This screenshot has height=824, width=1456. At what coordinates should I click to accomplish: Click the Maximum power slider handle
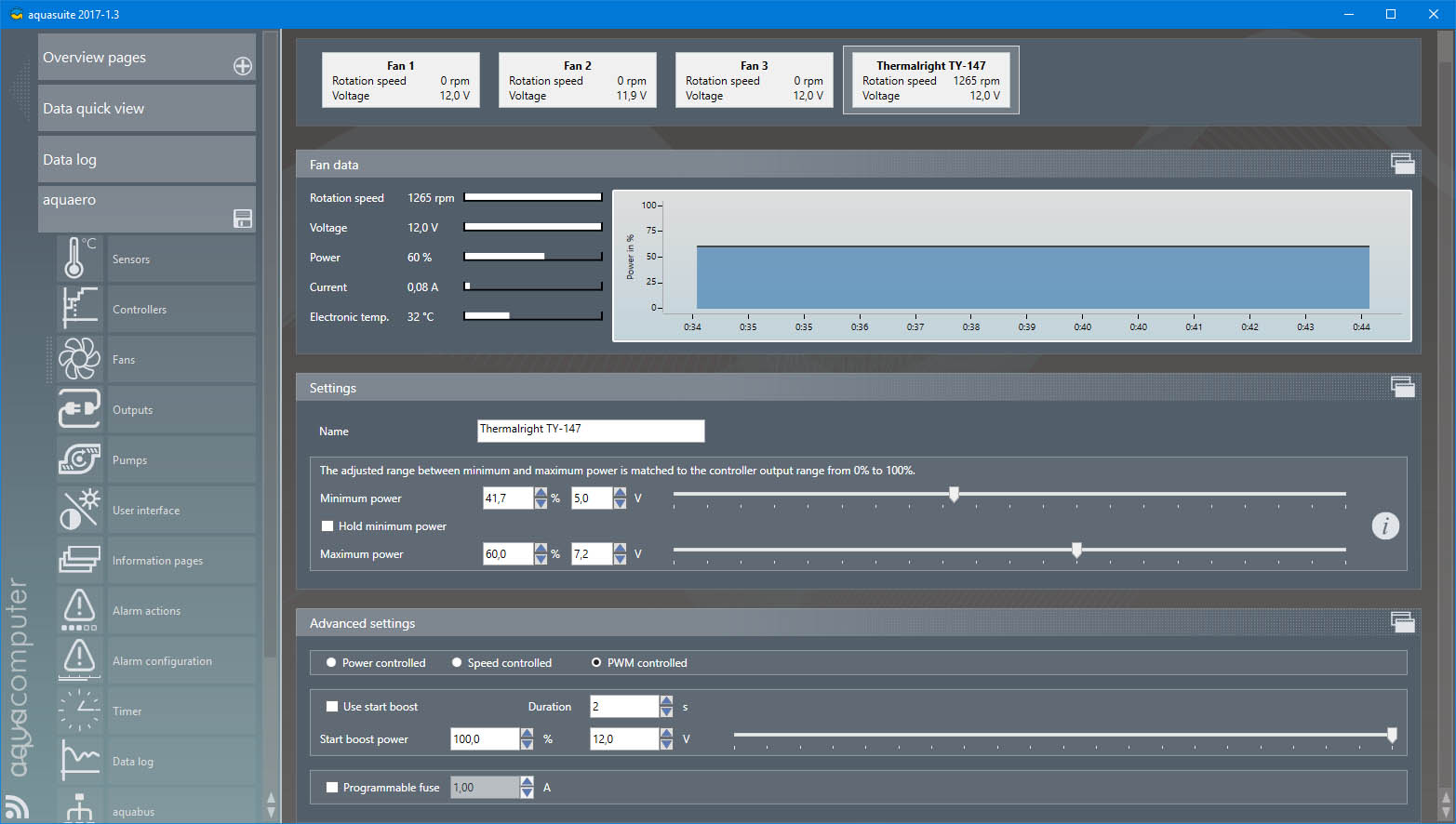(x=1076, y=551)
